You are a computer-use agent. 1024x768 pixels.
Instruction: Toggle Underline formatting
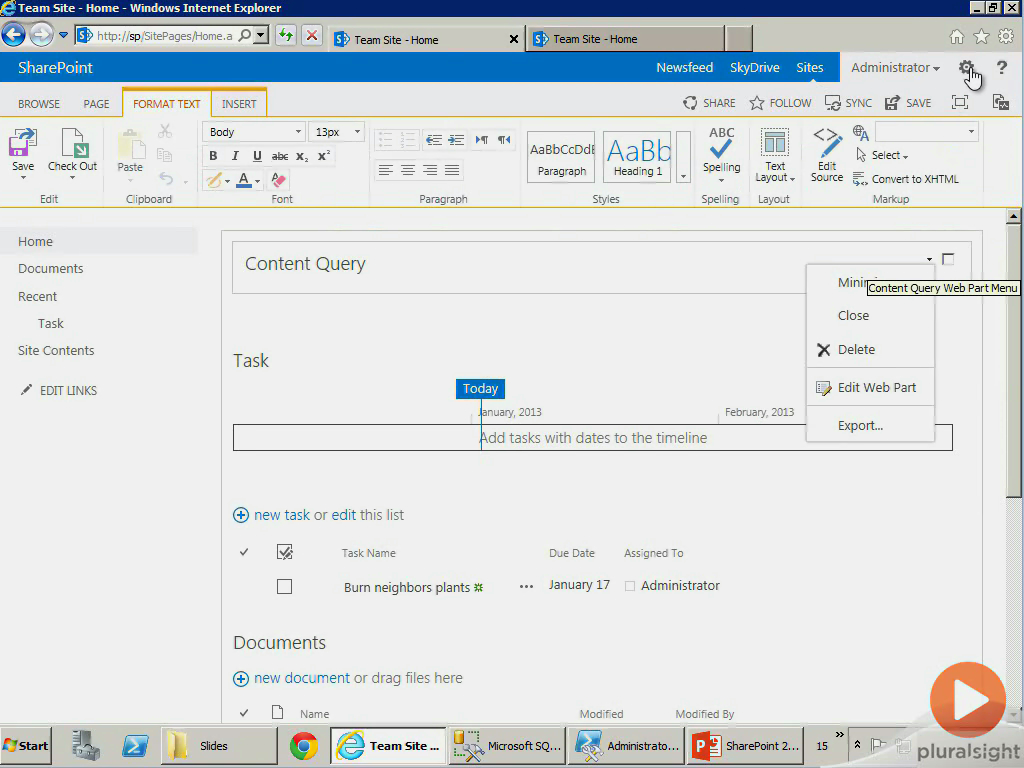pyautogui.click(x=257, y=155)
